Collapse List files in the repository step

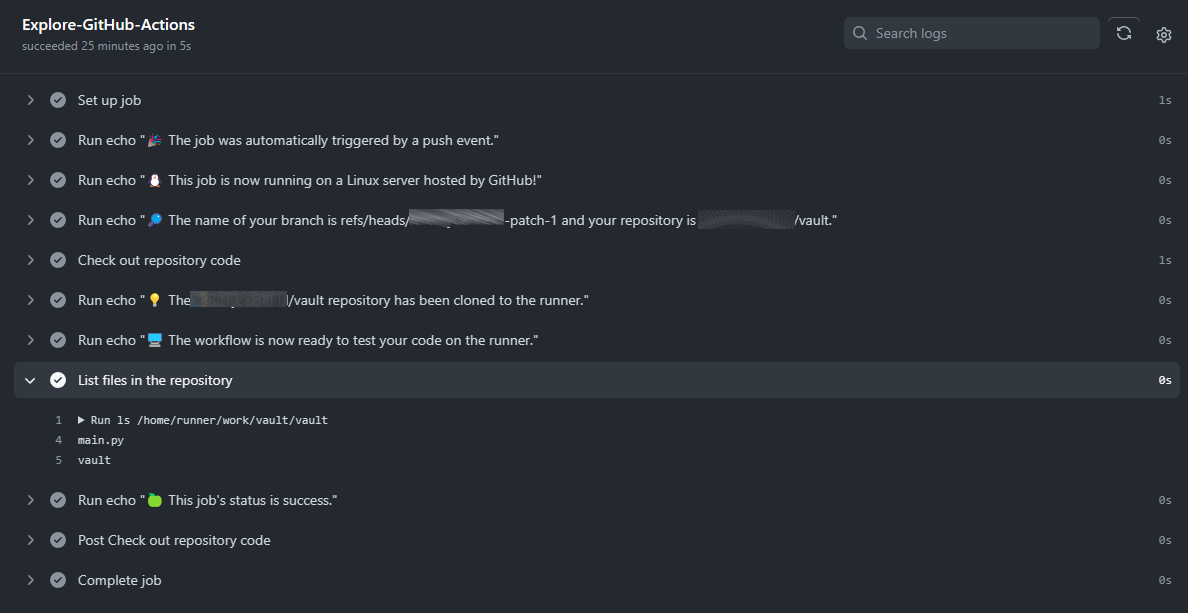(30, 380)
